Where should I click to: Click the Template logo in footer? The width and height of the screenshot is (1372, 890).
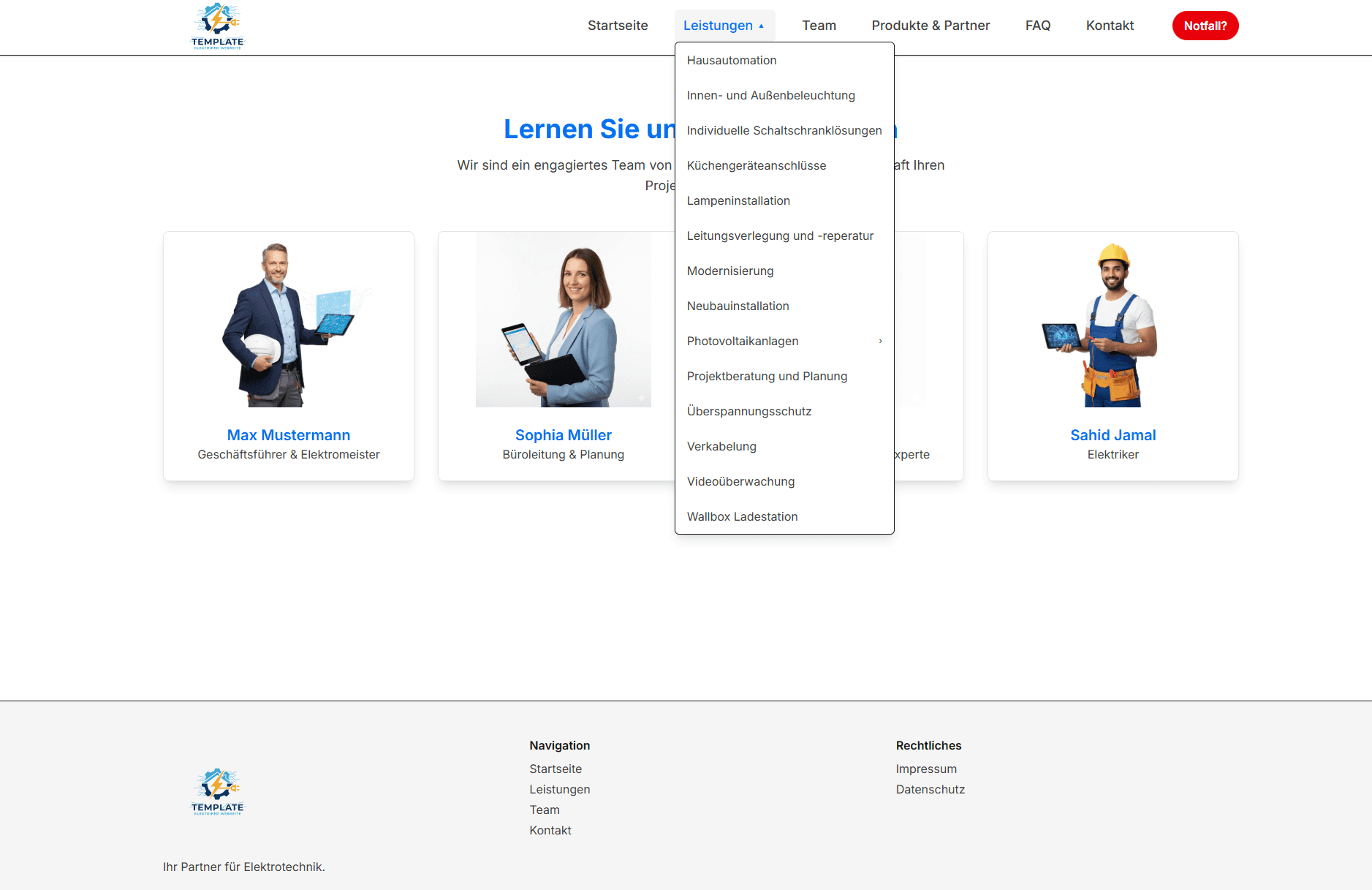[x=217, y=792]
